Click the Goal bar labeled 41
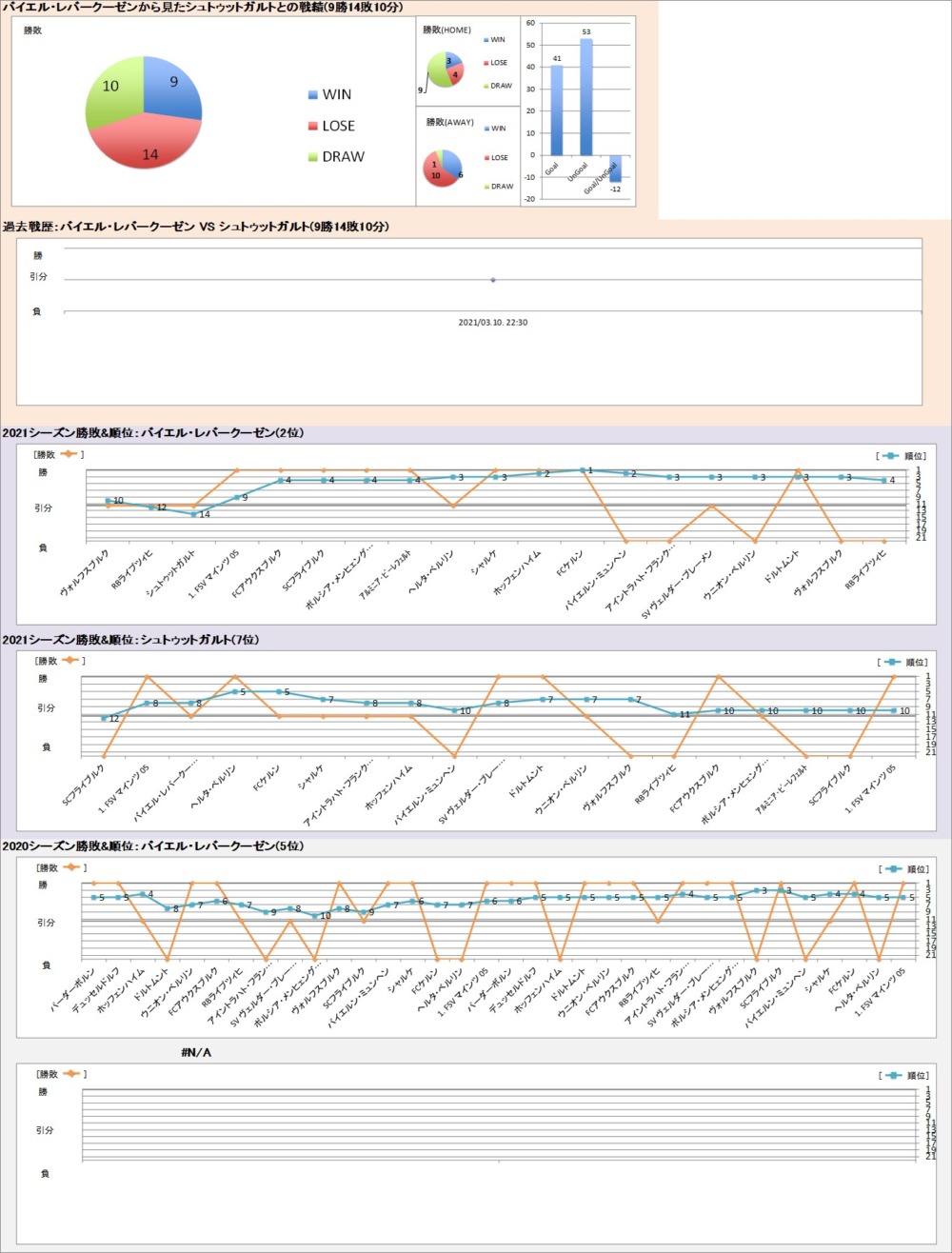The width and height of the screenshot is (952, 1253). coord(557,109)
